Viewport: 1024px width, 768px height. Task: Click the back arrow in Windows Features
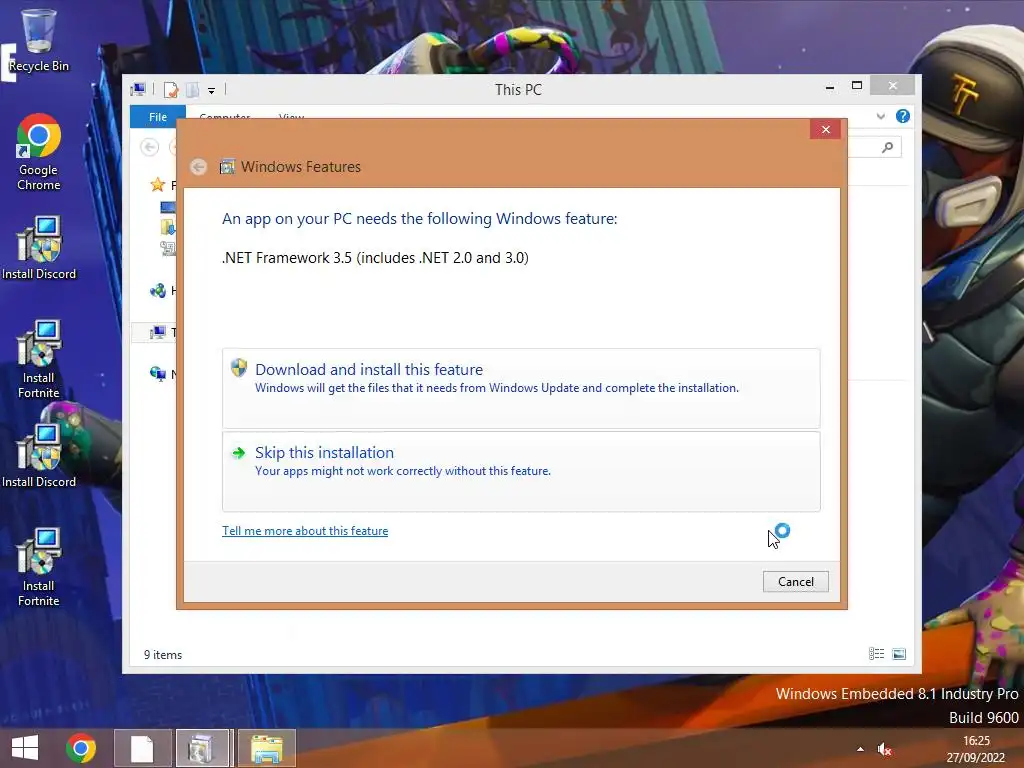click(x=199, y=167)
